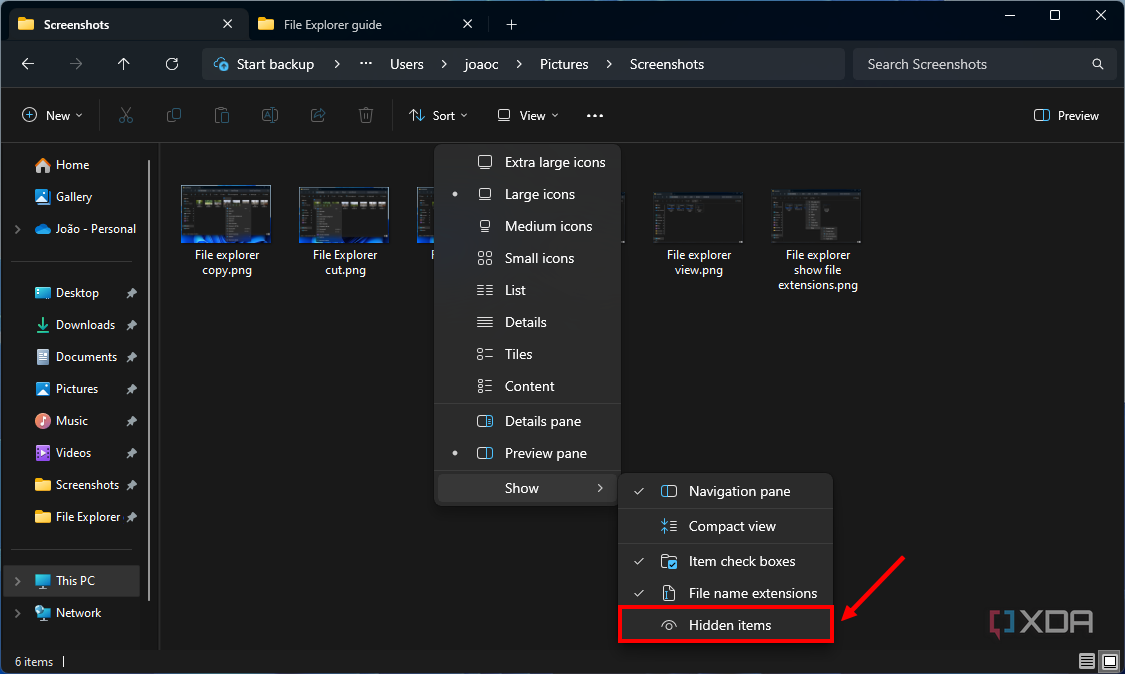Select the Cut icon in the toolbar
The height and width of the screenshot is (674, 1125).
click(125, 115)
